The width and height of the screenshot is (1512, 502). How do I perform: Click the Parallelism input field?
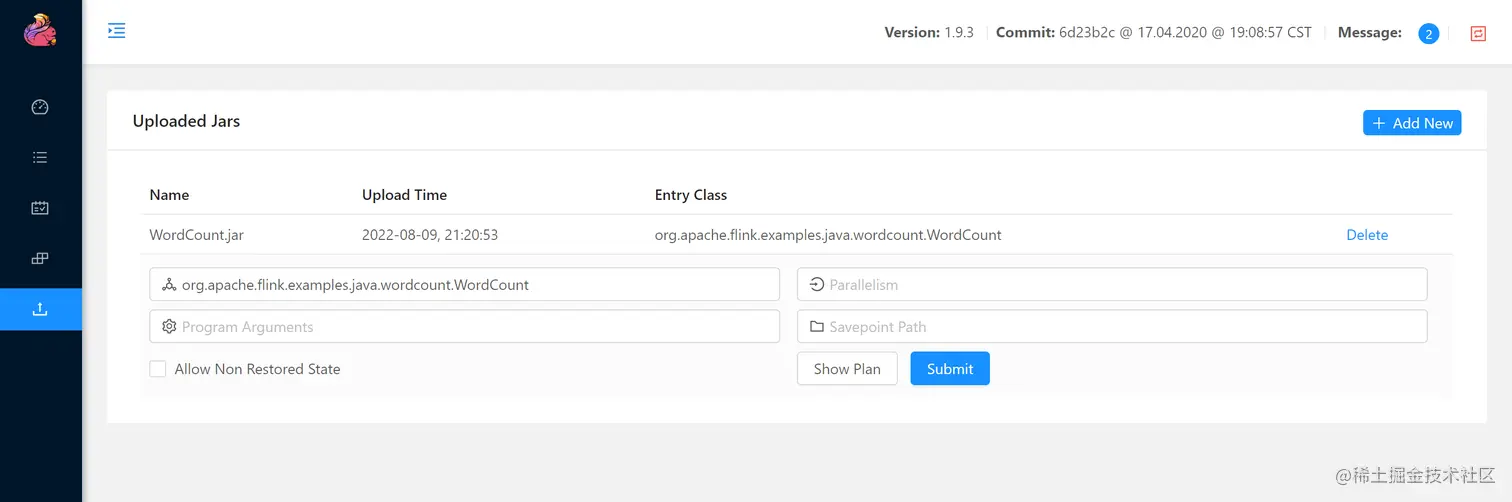1120,285
